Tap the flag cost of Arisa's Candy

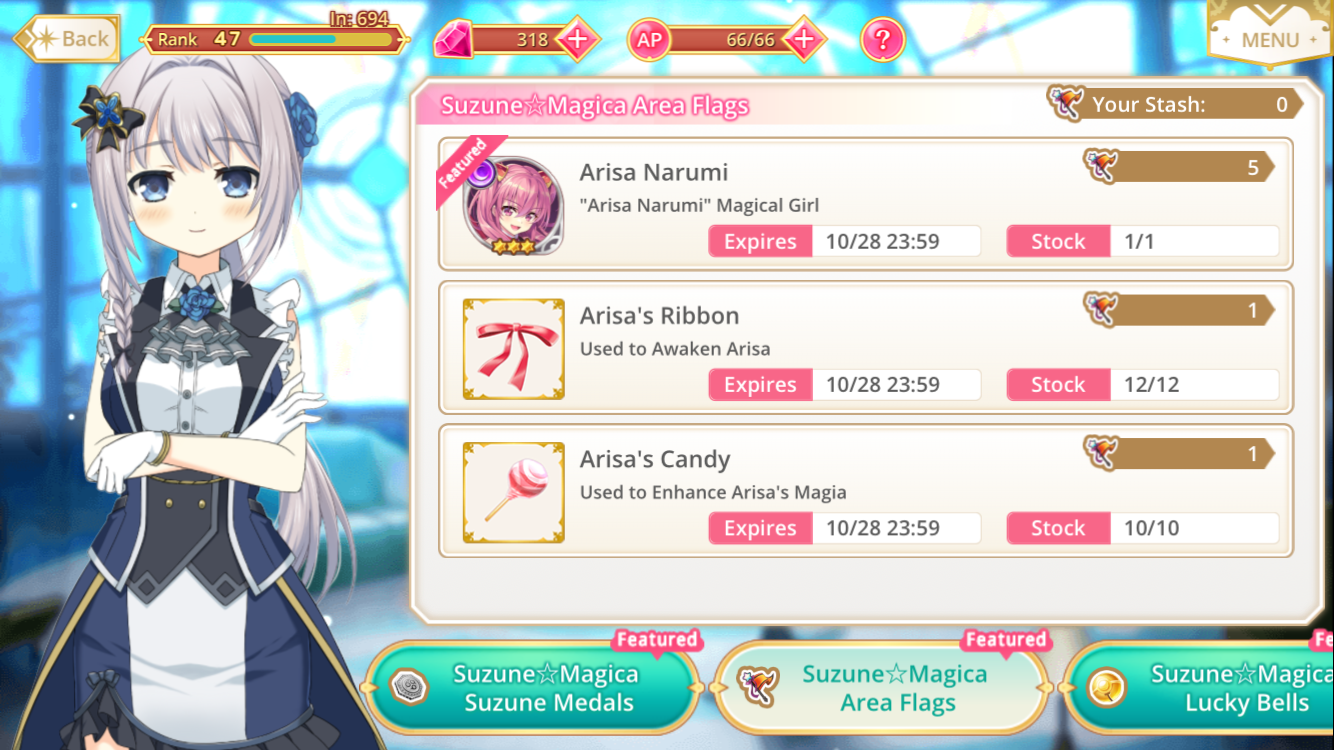pos(1179,454)
